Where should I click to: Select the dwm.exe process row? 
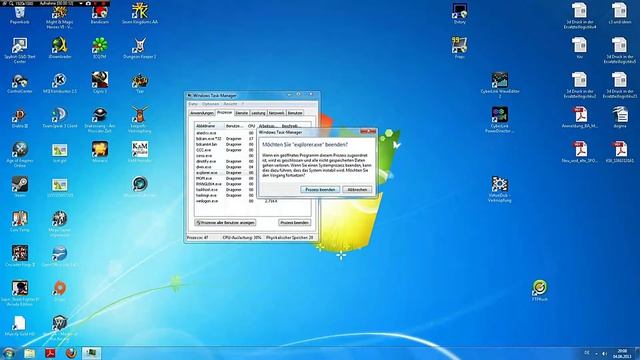coord(226,167)
